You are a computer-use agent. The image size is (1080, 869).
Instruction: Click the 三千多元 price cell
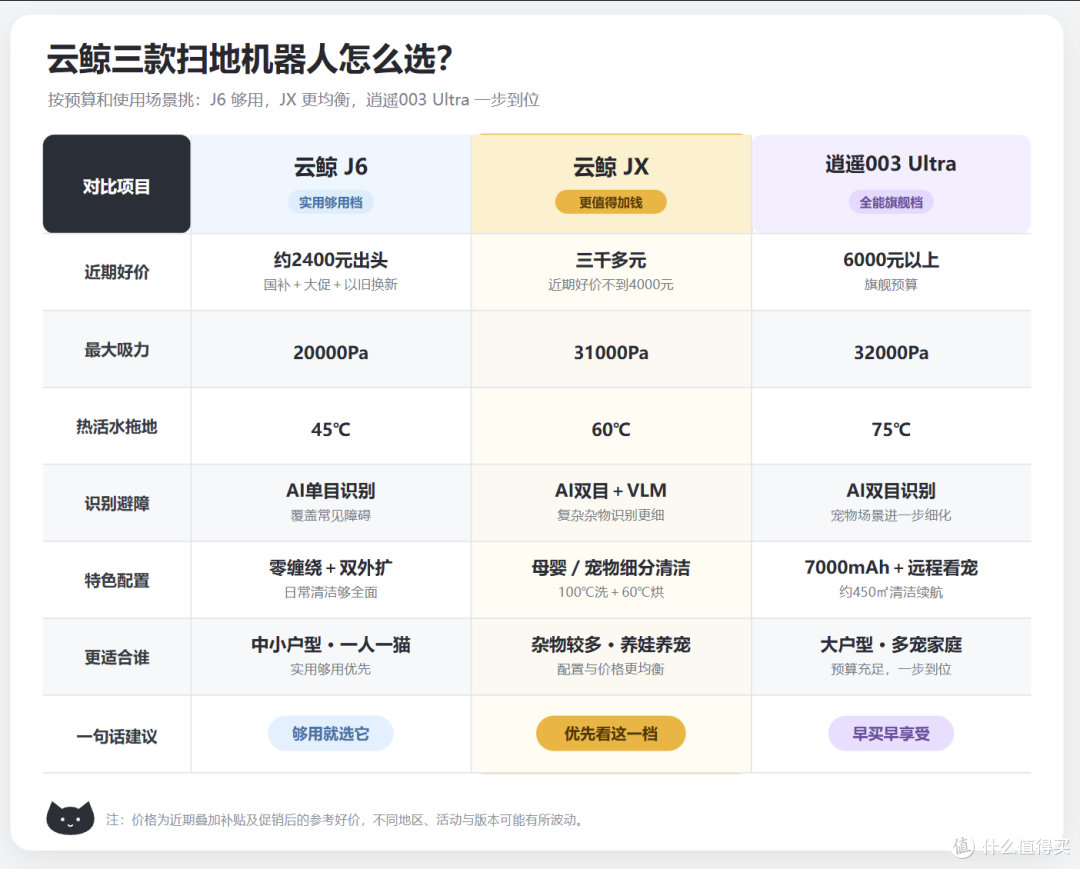tap(611, 260)
